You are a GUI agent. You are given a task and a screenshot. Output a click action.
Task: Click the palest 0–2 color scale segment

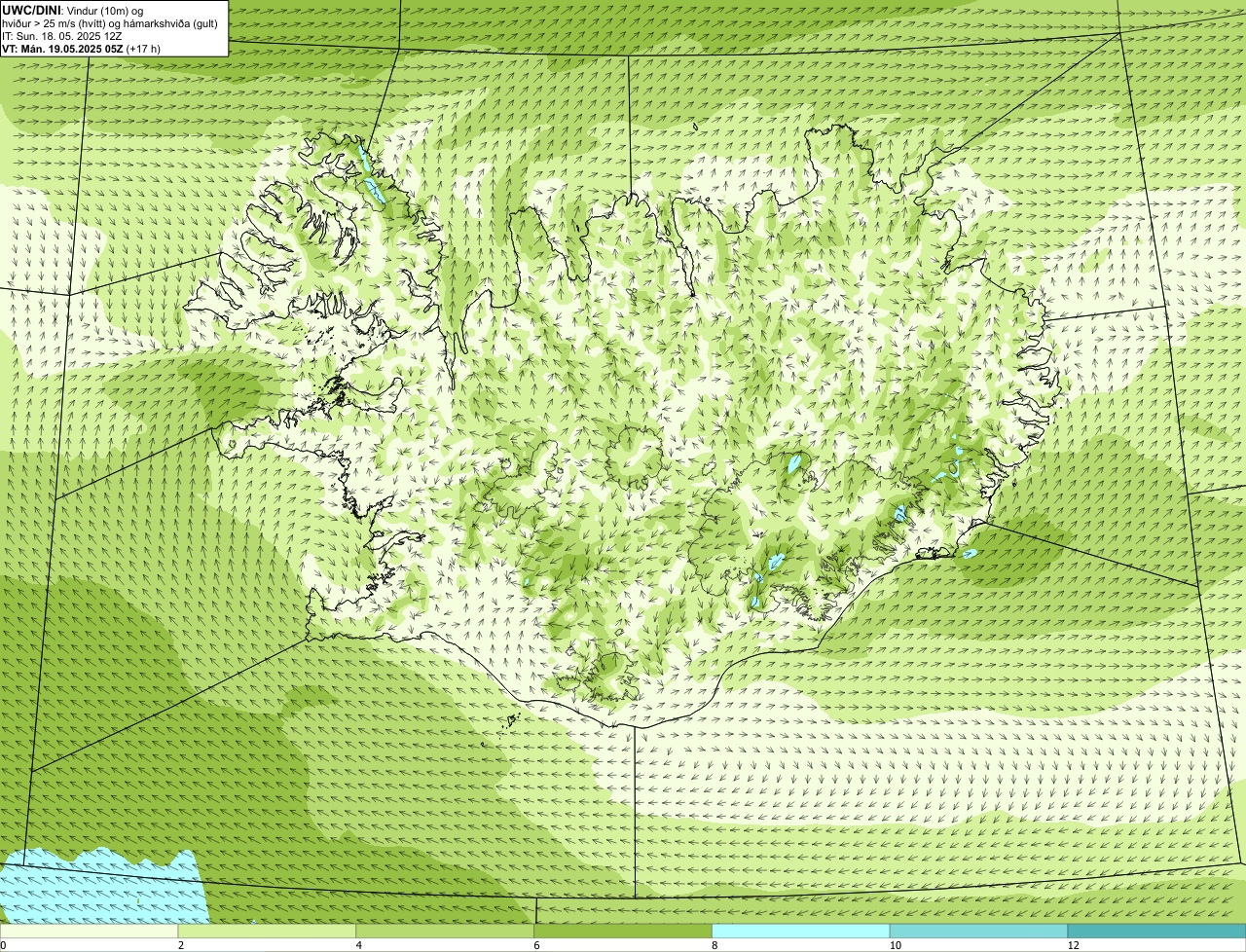(90, 931)
